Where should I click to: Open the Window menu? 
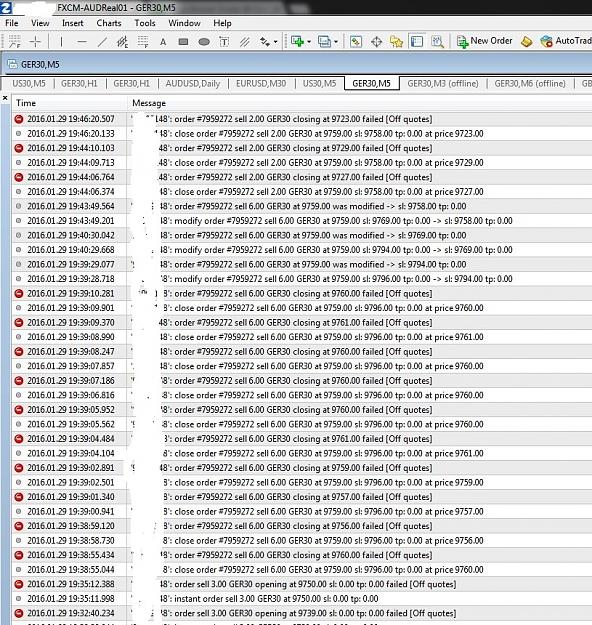184,23
